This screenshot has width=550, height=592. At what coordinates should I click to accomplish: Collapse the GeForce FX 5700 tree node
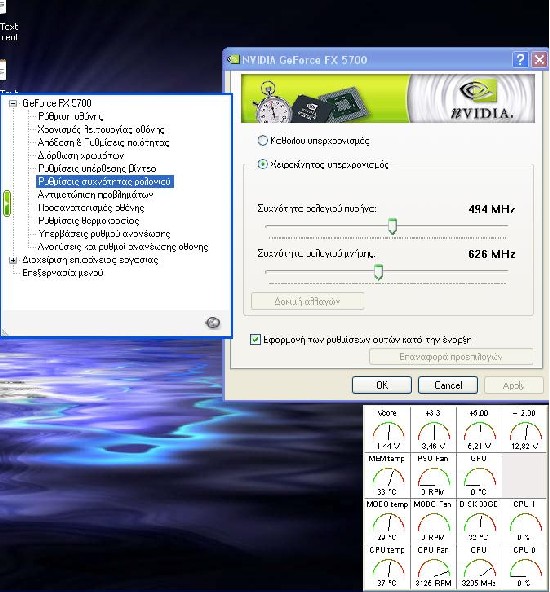13,103
